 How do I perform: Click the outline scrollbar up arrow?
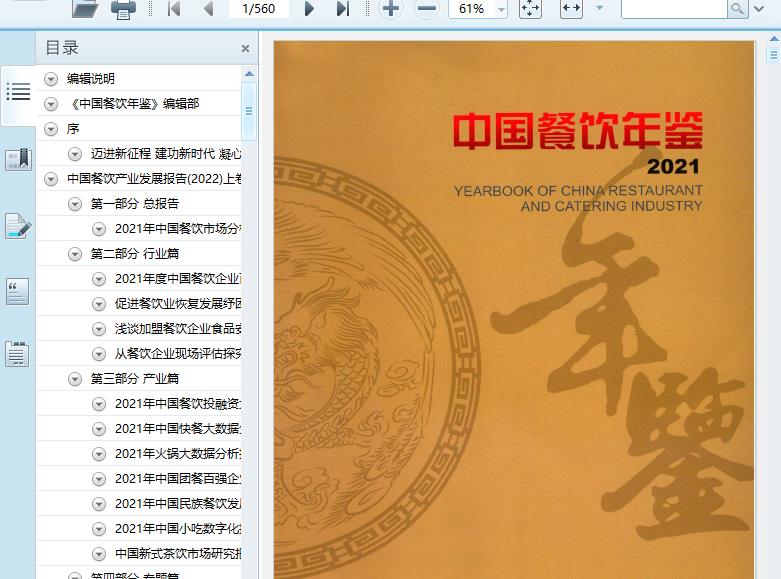point(250,74)
